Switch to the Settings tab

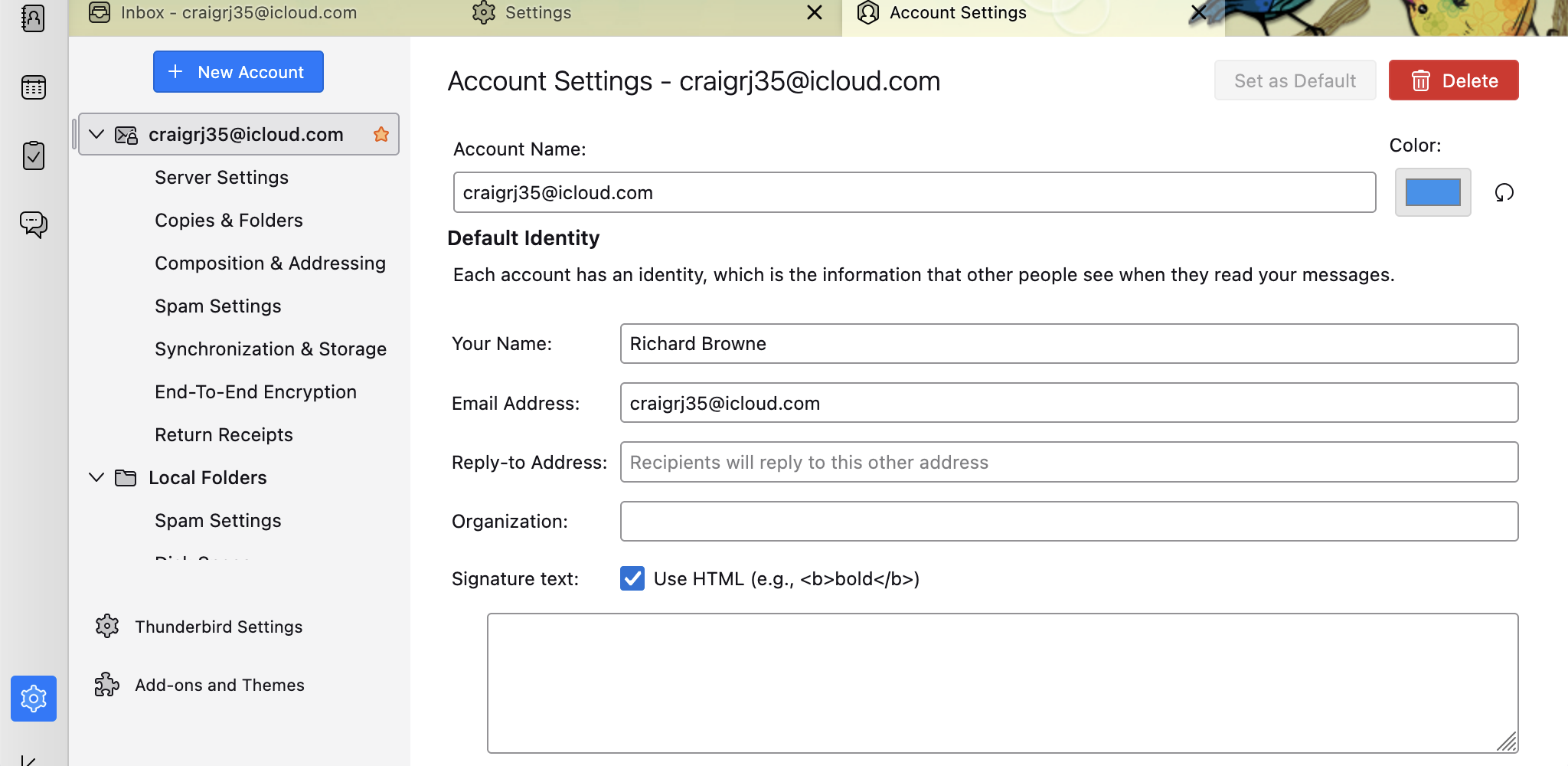point(537,13)
